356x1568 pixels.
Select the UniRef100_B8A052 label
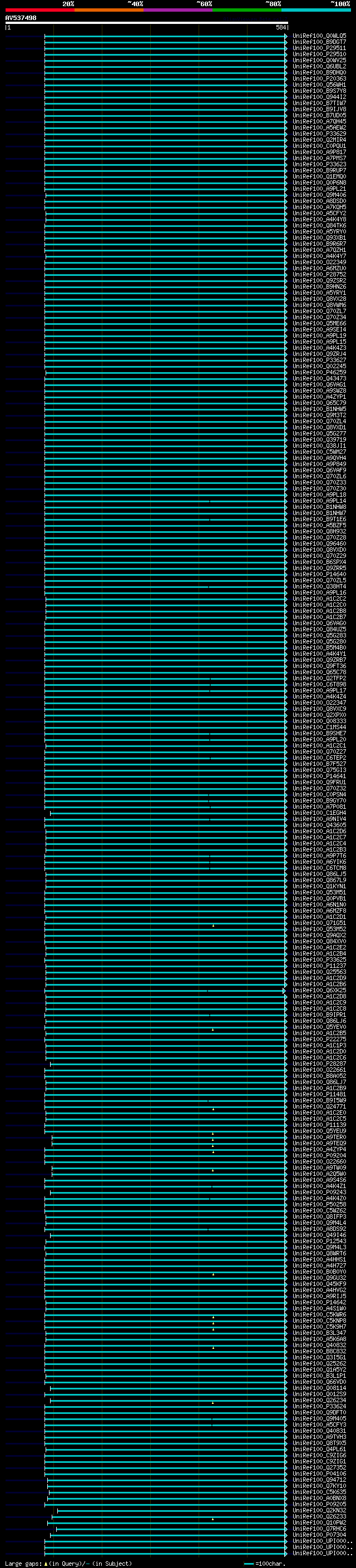point(319,1076)
